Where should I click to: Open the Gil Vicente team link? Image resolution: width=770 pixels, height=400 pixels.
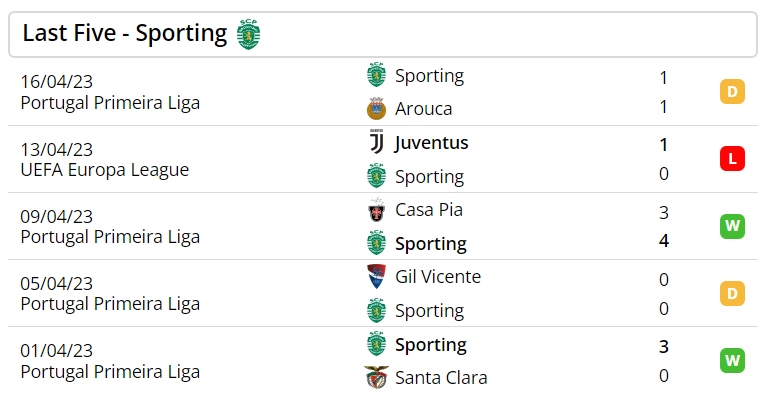click(438, 277)
